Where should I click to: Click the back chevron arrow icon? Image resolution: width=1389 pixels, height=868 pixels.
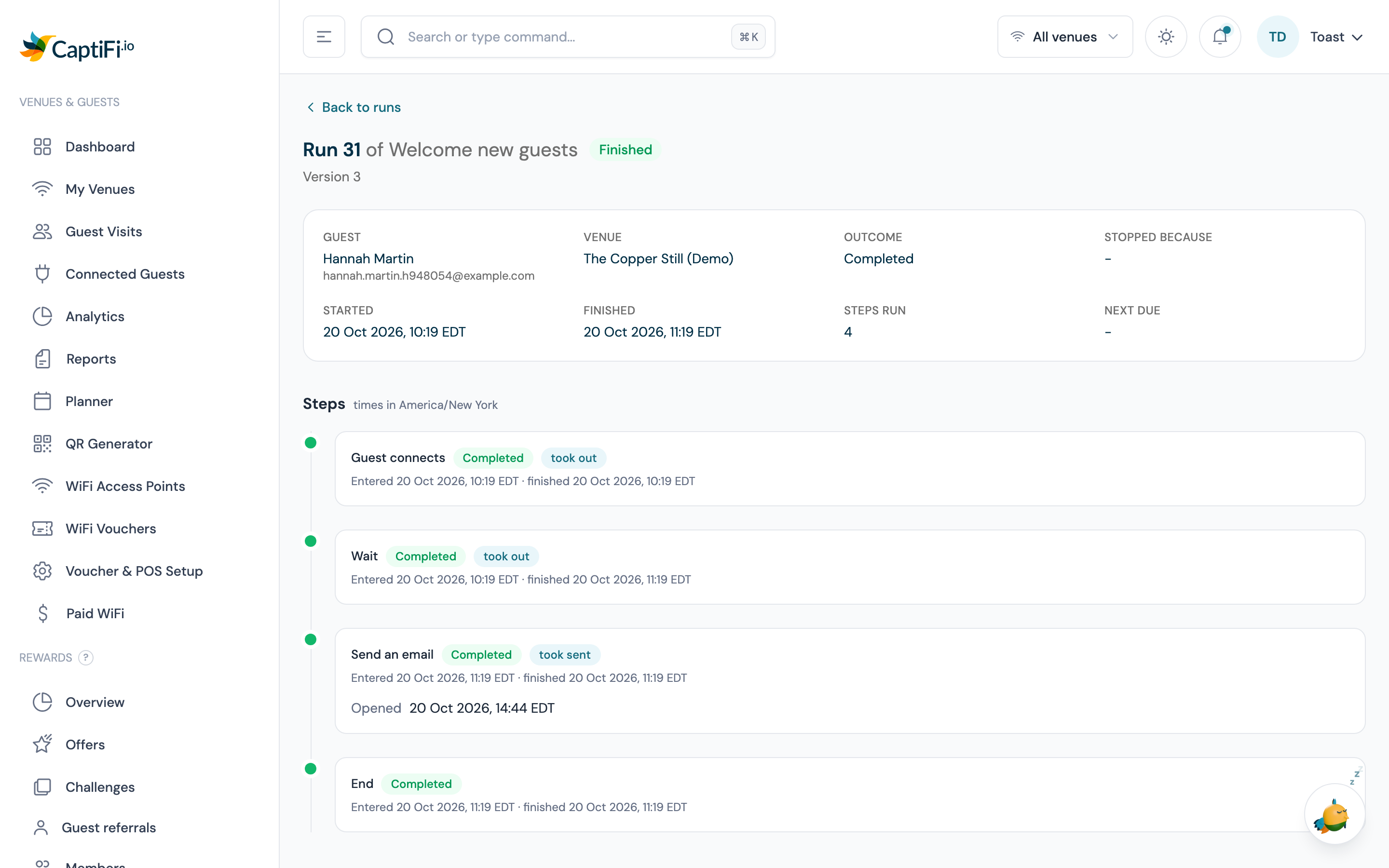pyautogui.click(x=311, y=108)
